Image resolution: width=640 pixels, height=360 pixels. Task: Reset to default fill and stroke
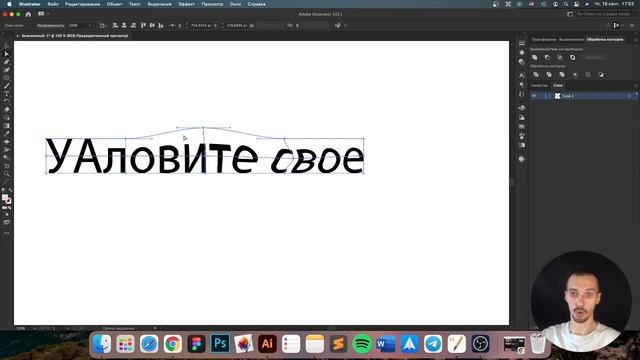(4, 190)
